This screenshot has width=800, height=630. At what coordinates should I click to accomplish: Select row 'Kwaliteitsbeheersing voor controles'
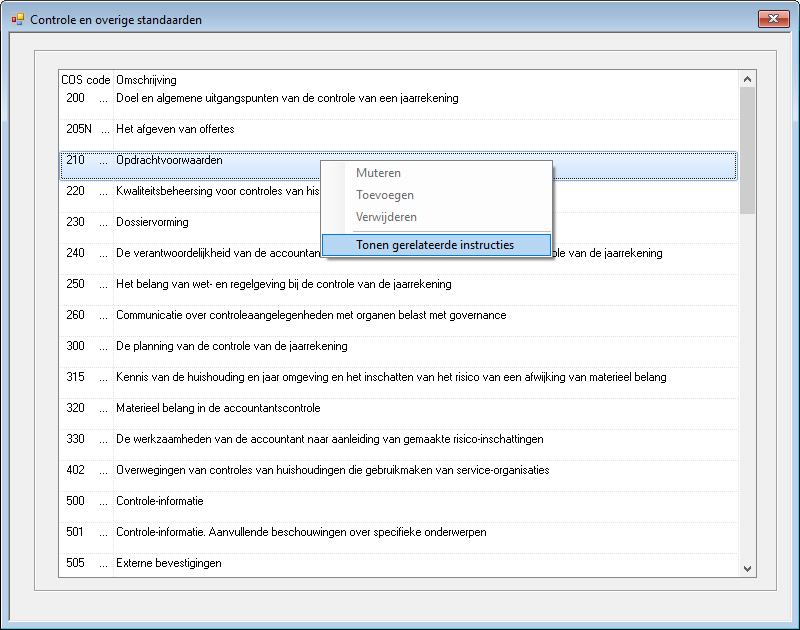[x=398, y=197]
